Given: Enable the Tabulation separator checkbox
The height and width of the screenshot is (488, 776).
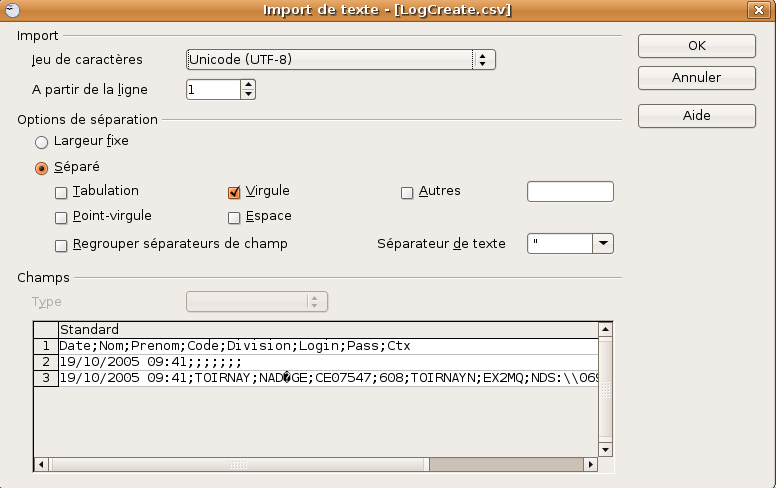Looking at the screenshot, I should pyautogui.click(x=62, y=192).
